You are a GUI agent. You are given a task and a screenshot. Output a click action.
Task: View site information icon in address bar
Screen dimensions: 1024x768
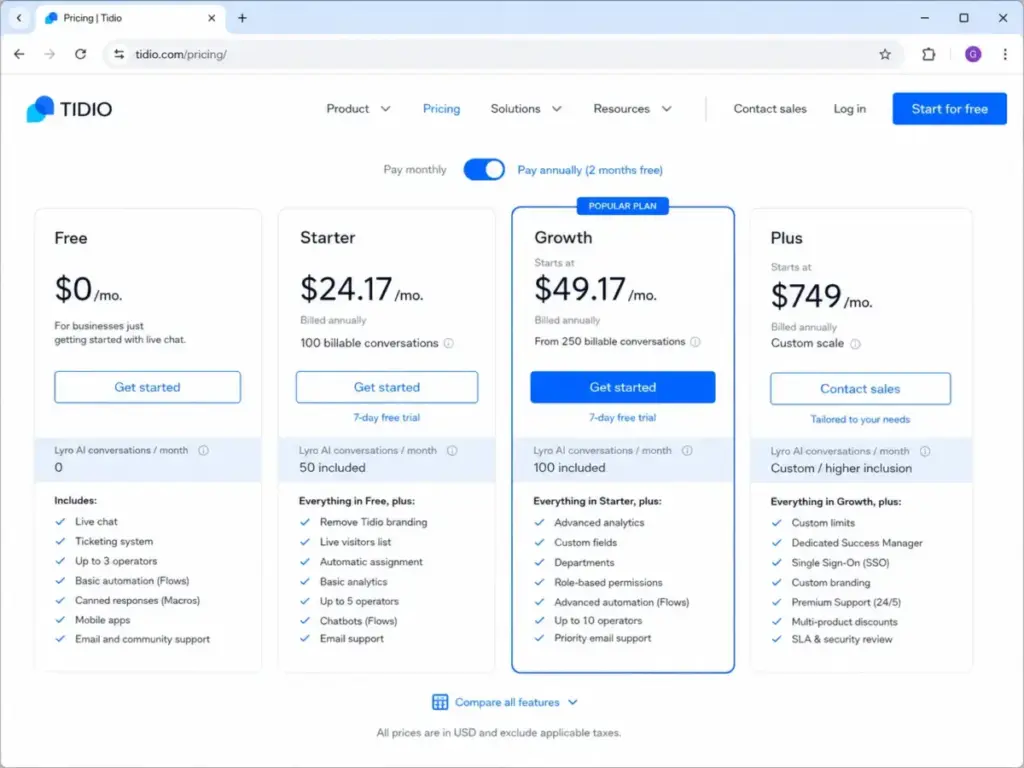pyautogui.click(x=119, y=54)
